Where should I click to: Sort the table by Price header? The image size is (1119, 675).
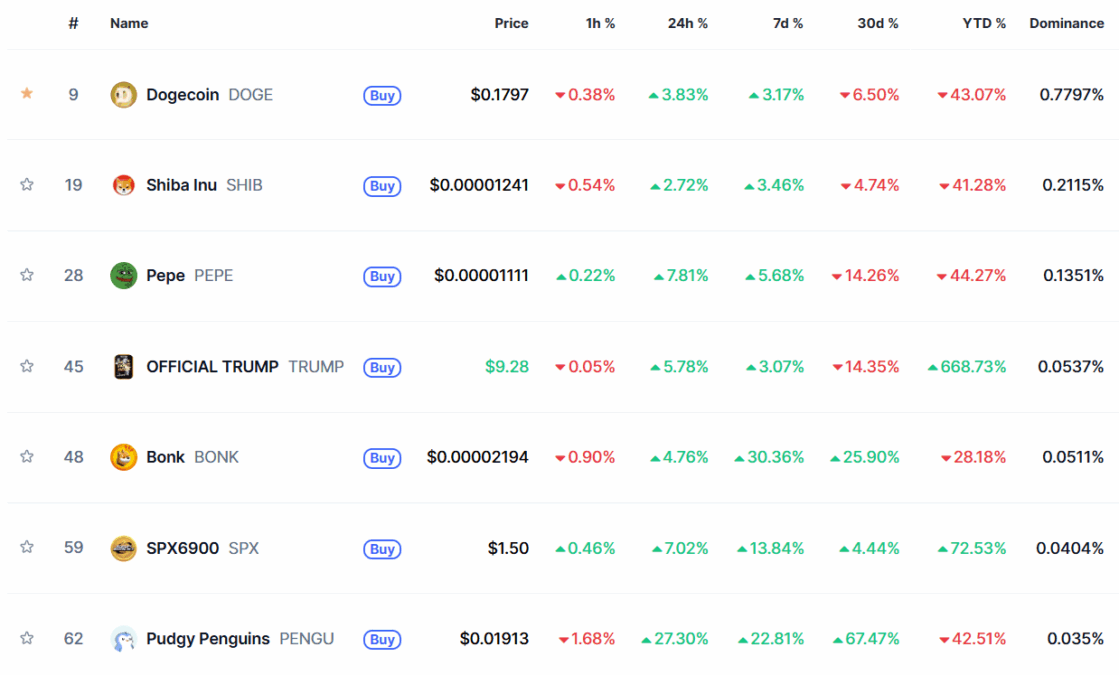click(511, 24)
